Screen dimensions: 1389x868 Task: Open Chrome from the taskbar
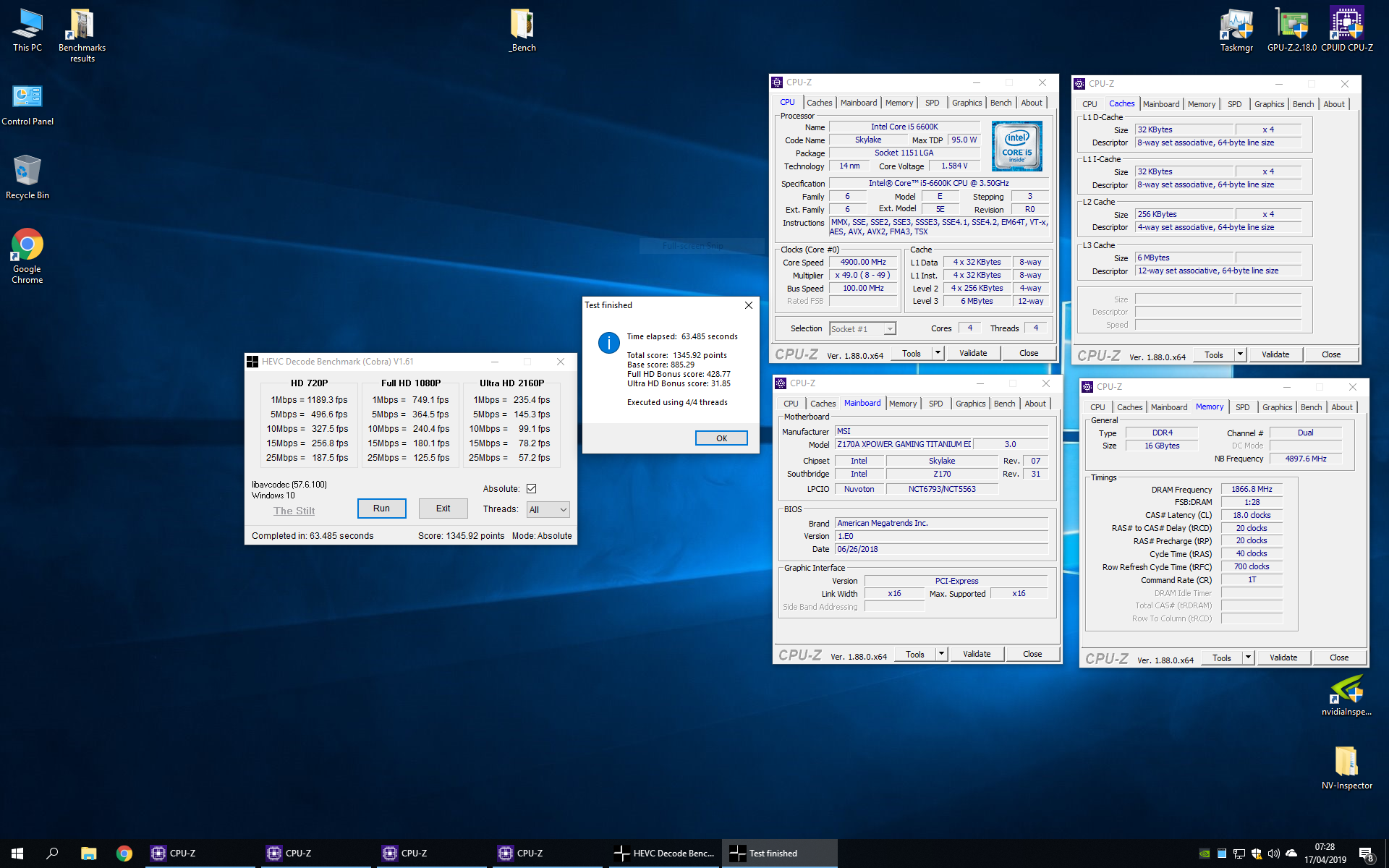tap(124, 854)
